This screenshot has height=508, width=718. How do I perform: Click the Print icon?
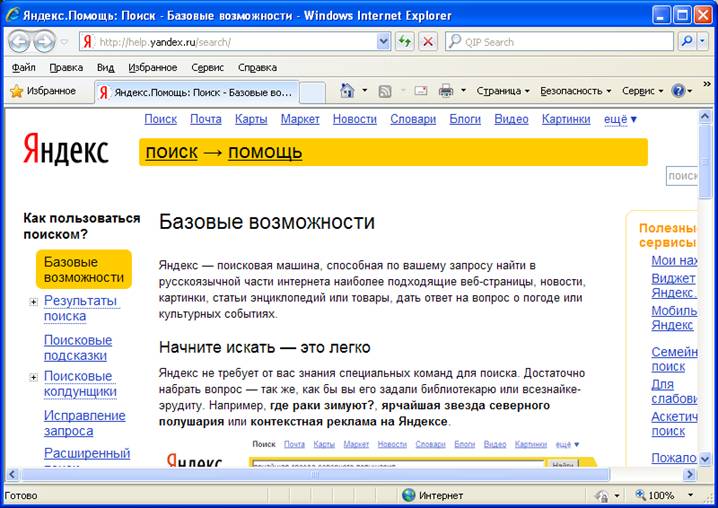(446, 91)
